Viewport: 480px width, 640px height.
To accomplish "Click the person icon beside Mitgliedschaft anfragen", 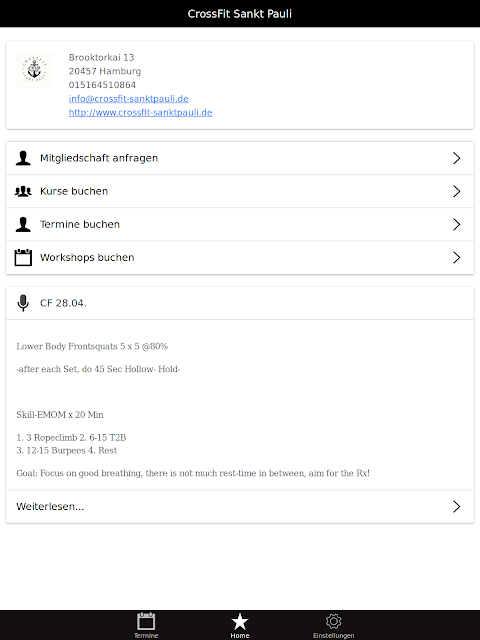I will pyautogui.click(x=23, y=158).
